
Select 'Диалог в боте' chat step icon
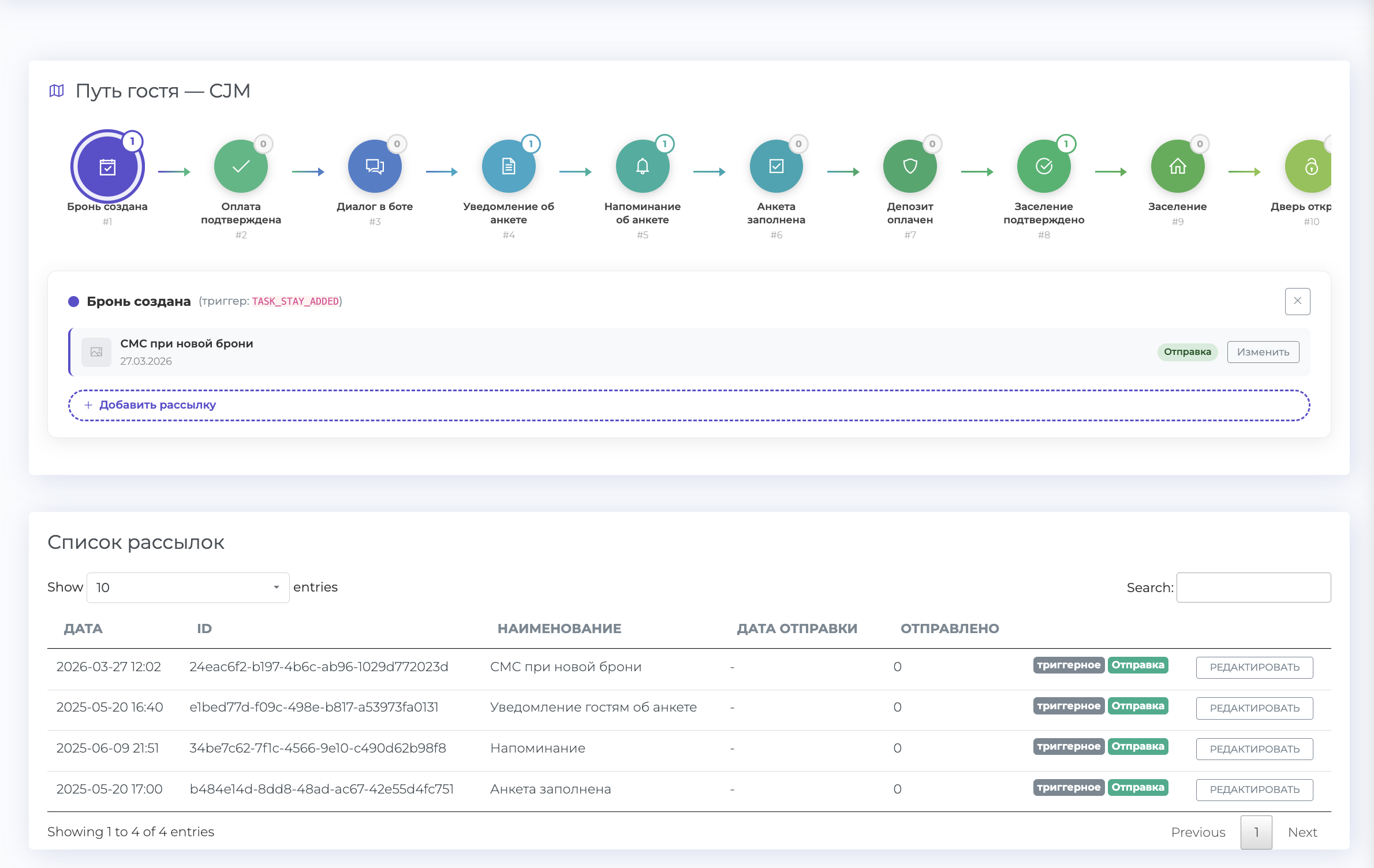tap(375, 167)
